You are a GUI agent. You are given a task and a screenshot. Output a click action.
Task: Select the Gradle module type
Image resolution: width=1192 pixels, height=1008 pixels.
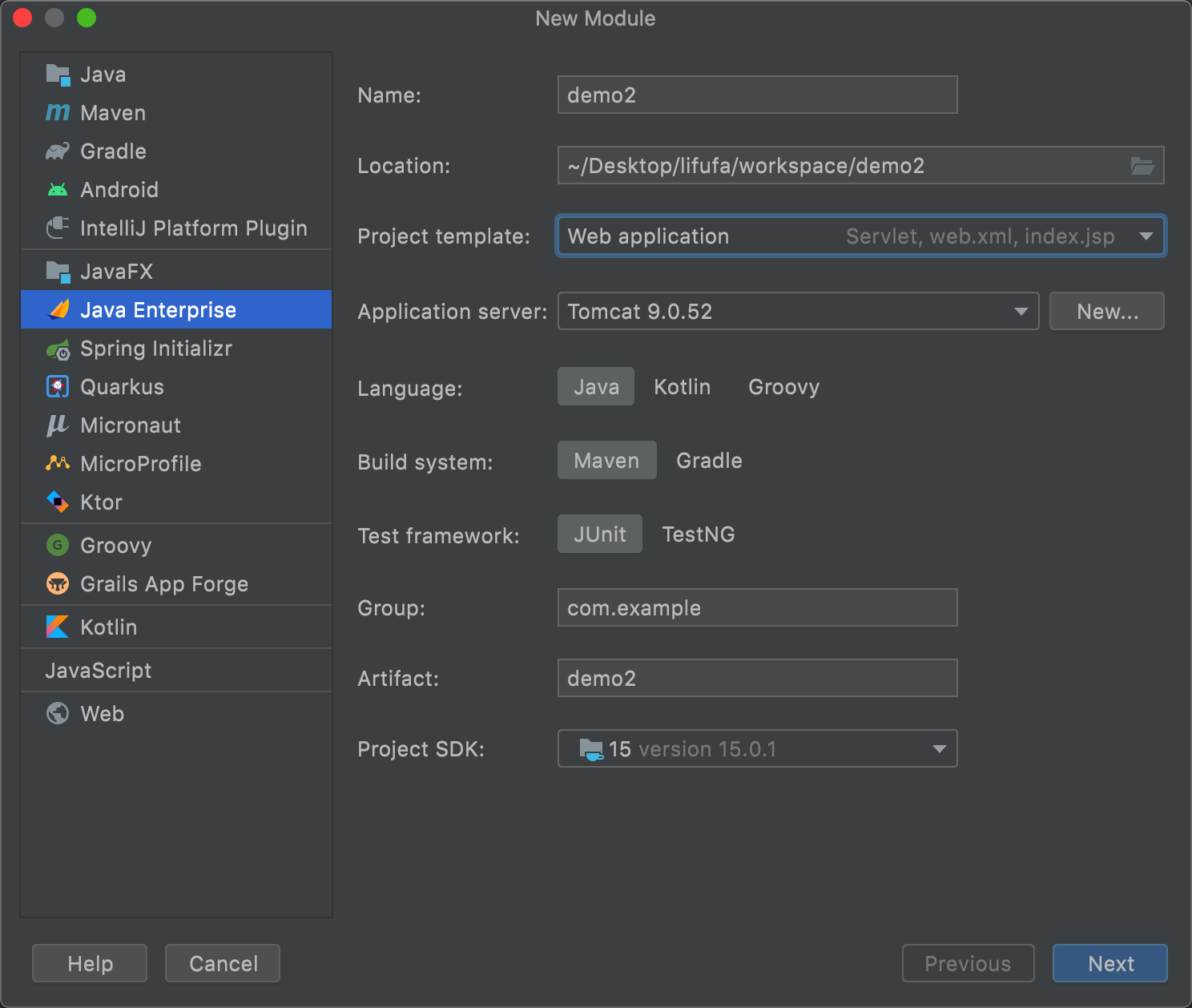[x=176, y=151]
